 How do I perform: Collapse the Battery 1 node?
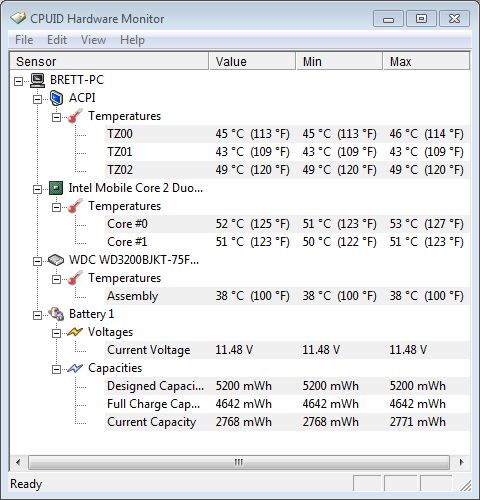point(38,315)
